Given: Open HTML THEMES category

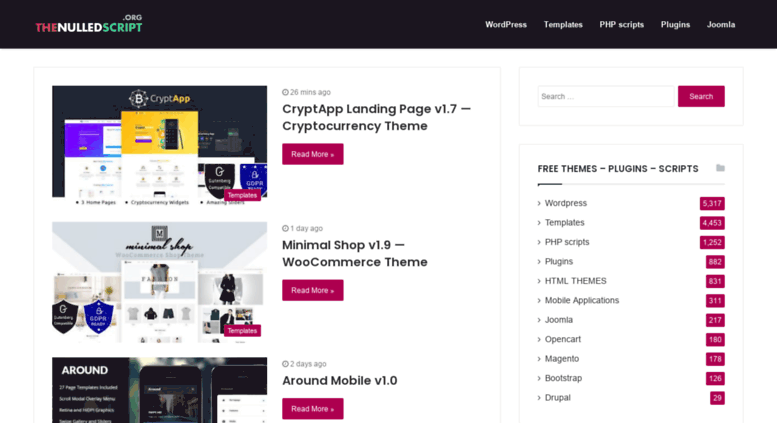Looking at the screenshot, I should coord(575,281).
